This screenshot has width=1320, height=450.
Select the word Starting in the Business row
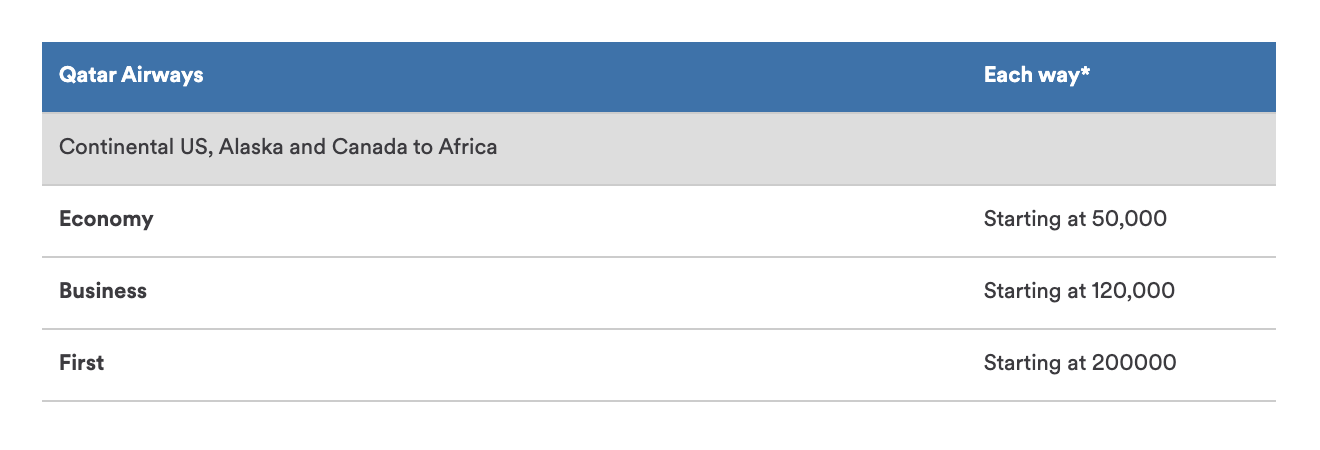[x=1023, y=291]
